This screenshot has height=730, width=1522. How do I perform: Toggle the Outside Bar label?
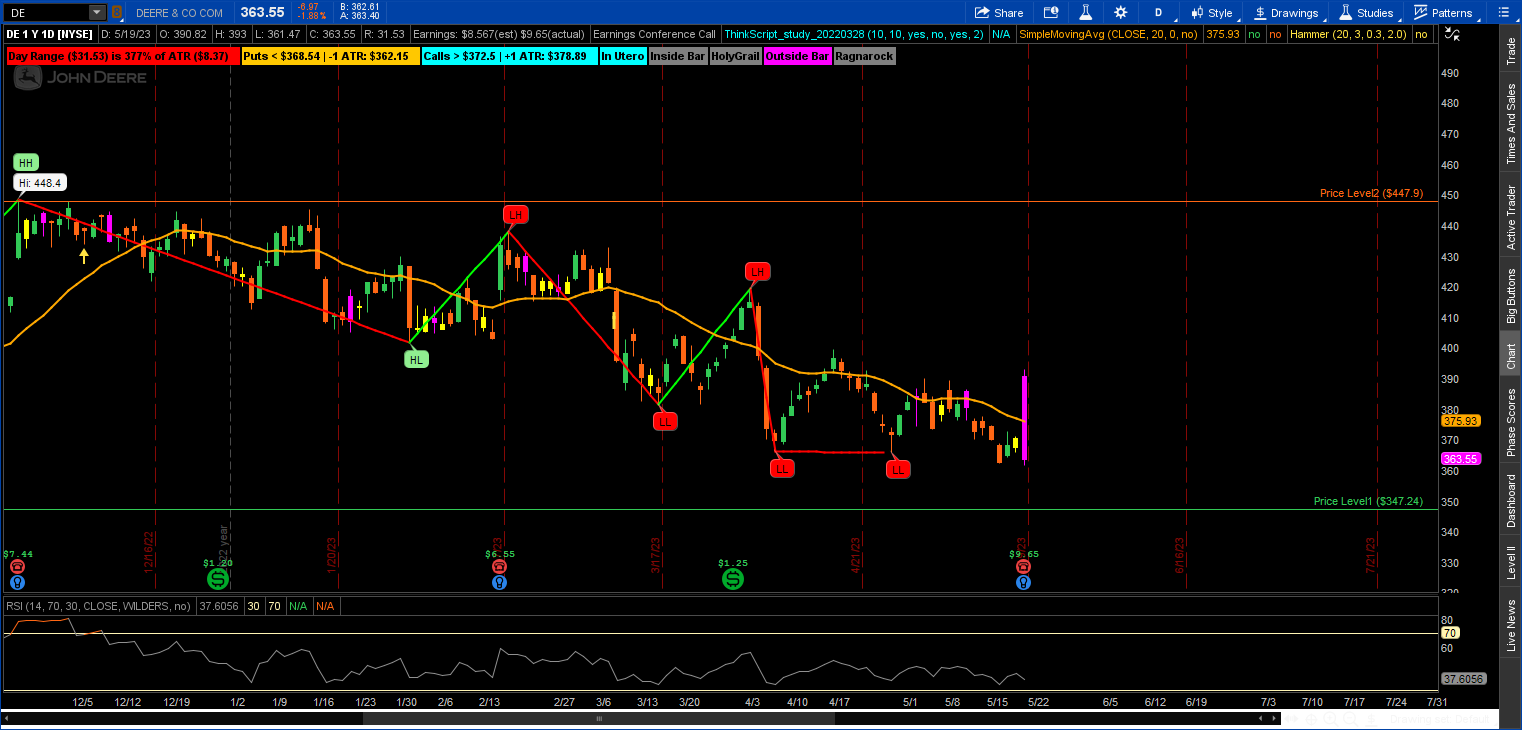pos(797,56)
